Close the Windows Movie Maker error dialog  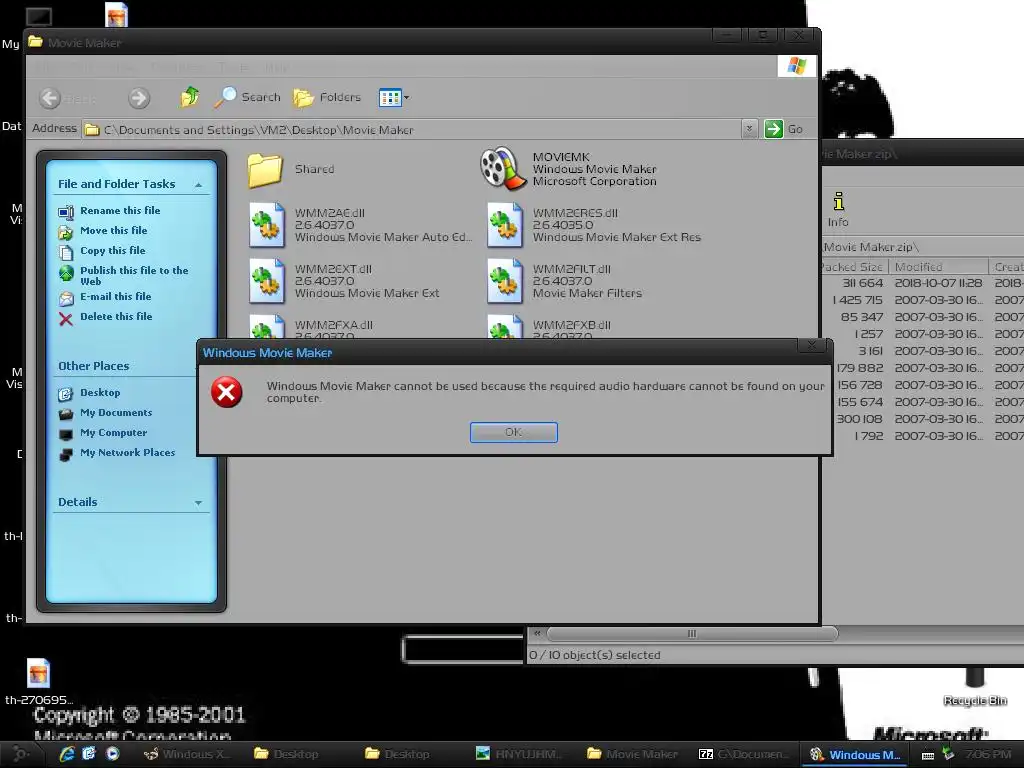click(x=812, y=345)
